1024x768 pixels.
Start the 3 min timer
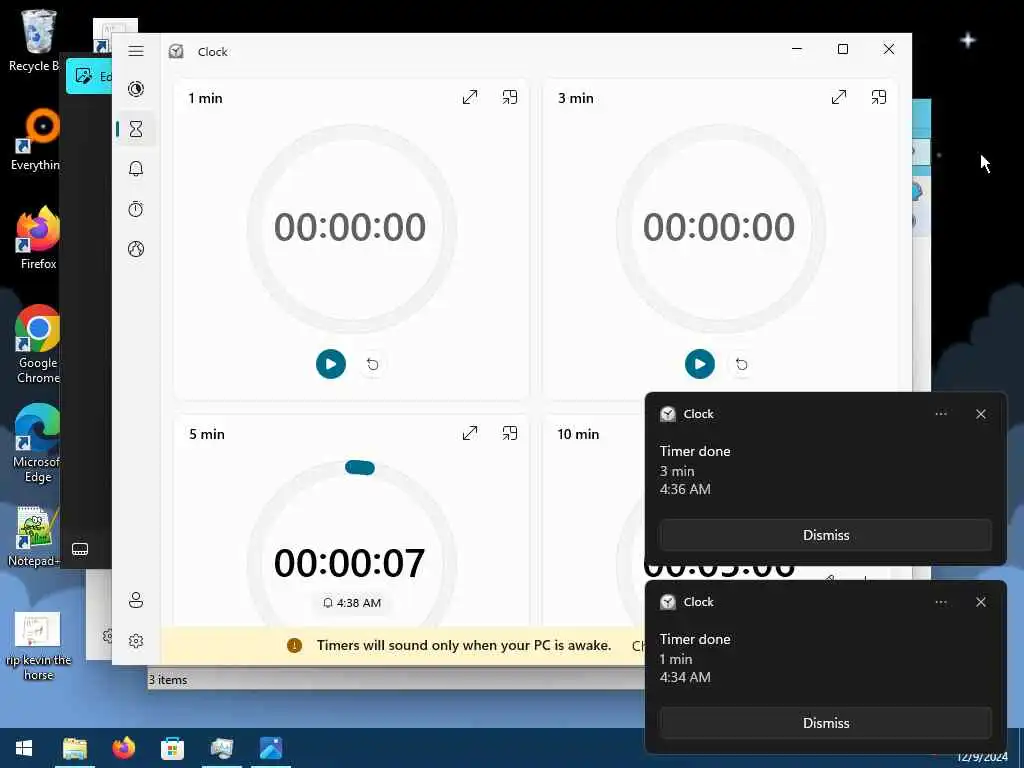pyautogui.click(x=699, y=364)
